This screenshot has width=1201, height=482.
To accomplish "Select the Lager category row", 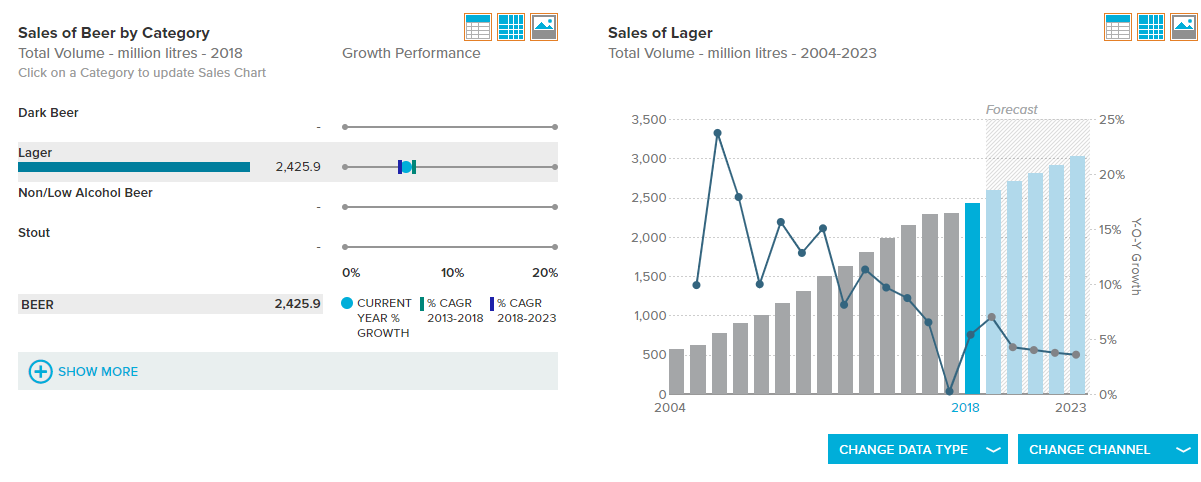I will click(288, 161).
